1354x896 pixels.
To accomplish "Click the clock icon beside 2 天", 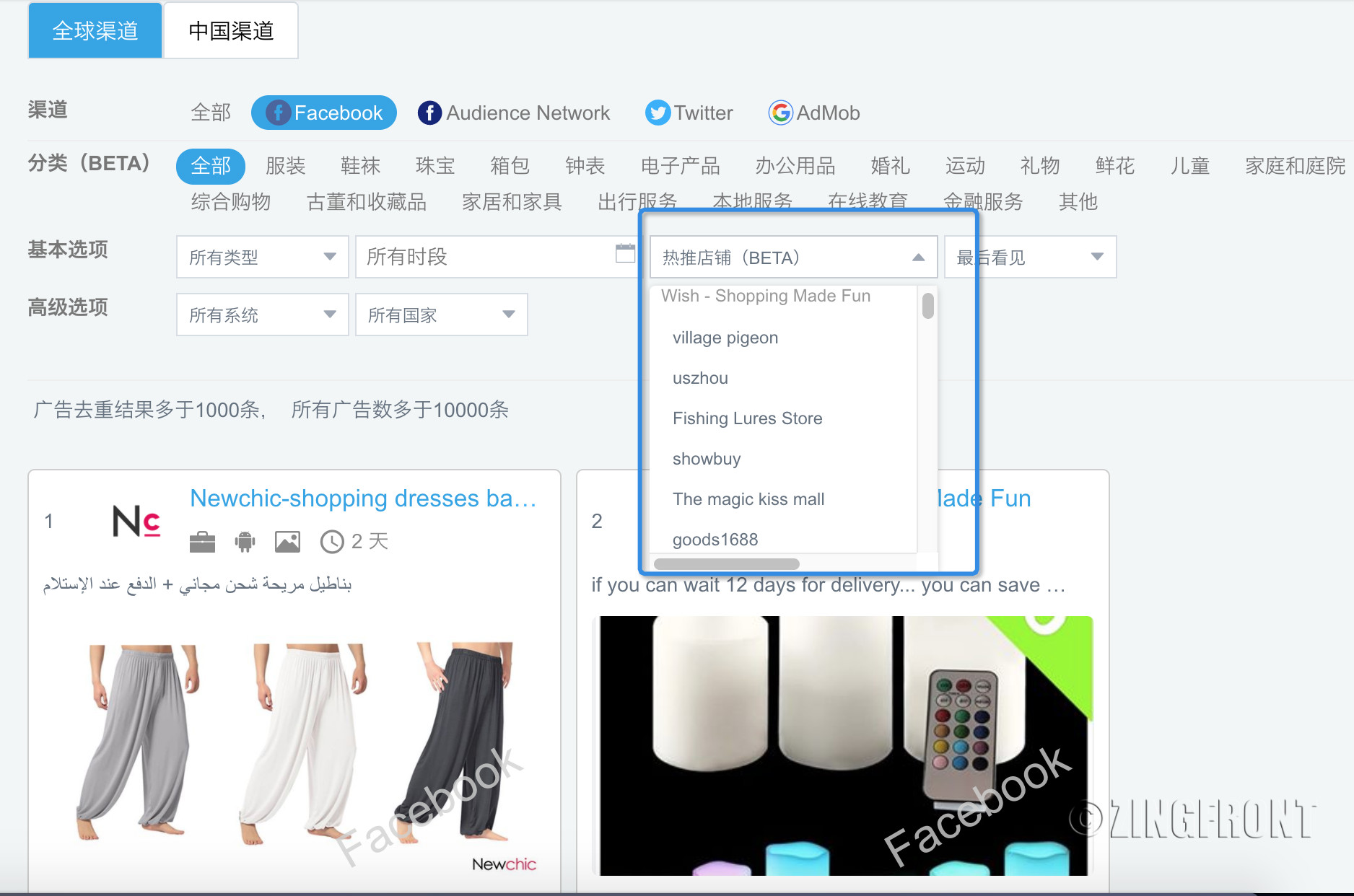I will tap(332, 541).
